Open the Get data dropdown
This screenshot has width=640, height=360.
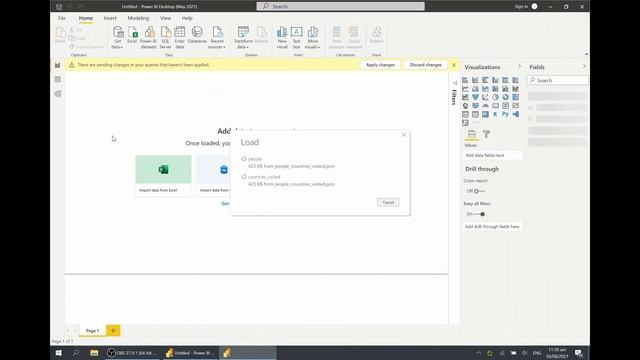tap(118, 38)
